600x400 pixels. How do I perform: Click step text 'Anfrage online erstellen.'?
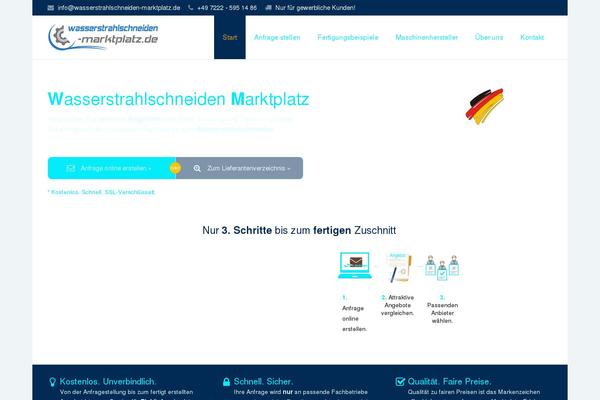coord(354,318)
